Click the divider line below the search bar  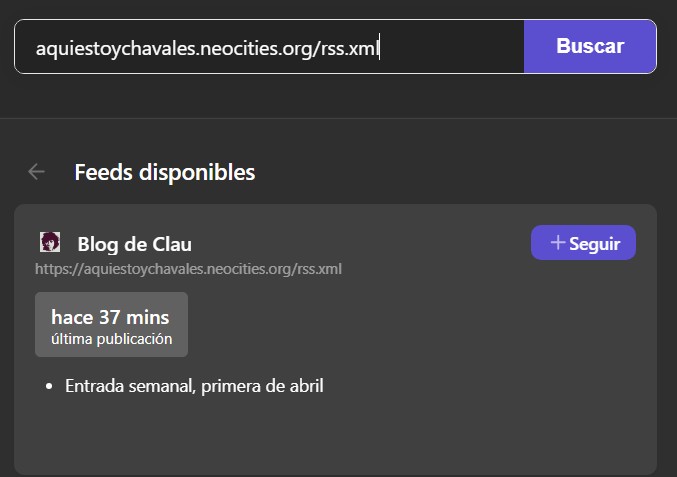(x=338, y=118)
